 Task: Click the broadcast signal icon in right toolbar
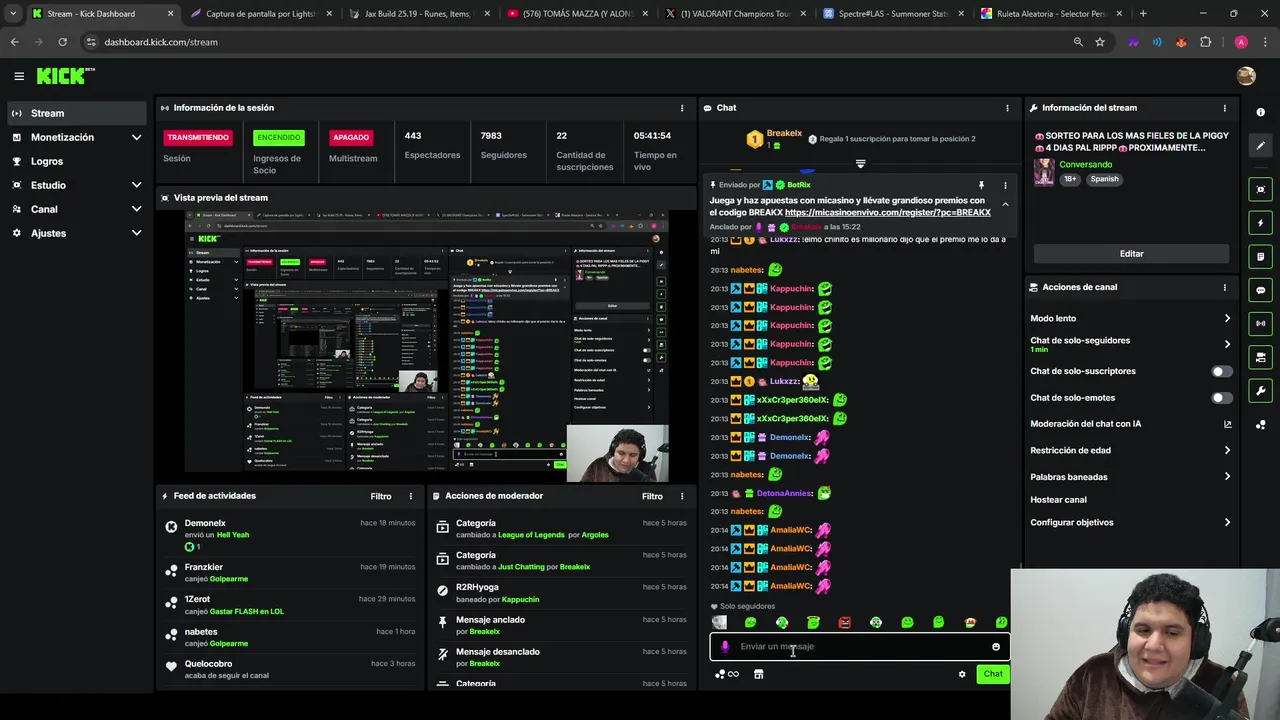(1260, 323)
